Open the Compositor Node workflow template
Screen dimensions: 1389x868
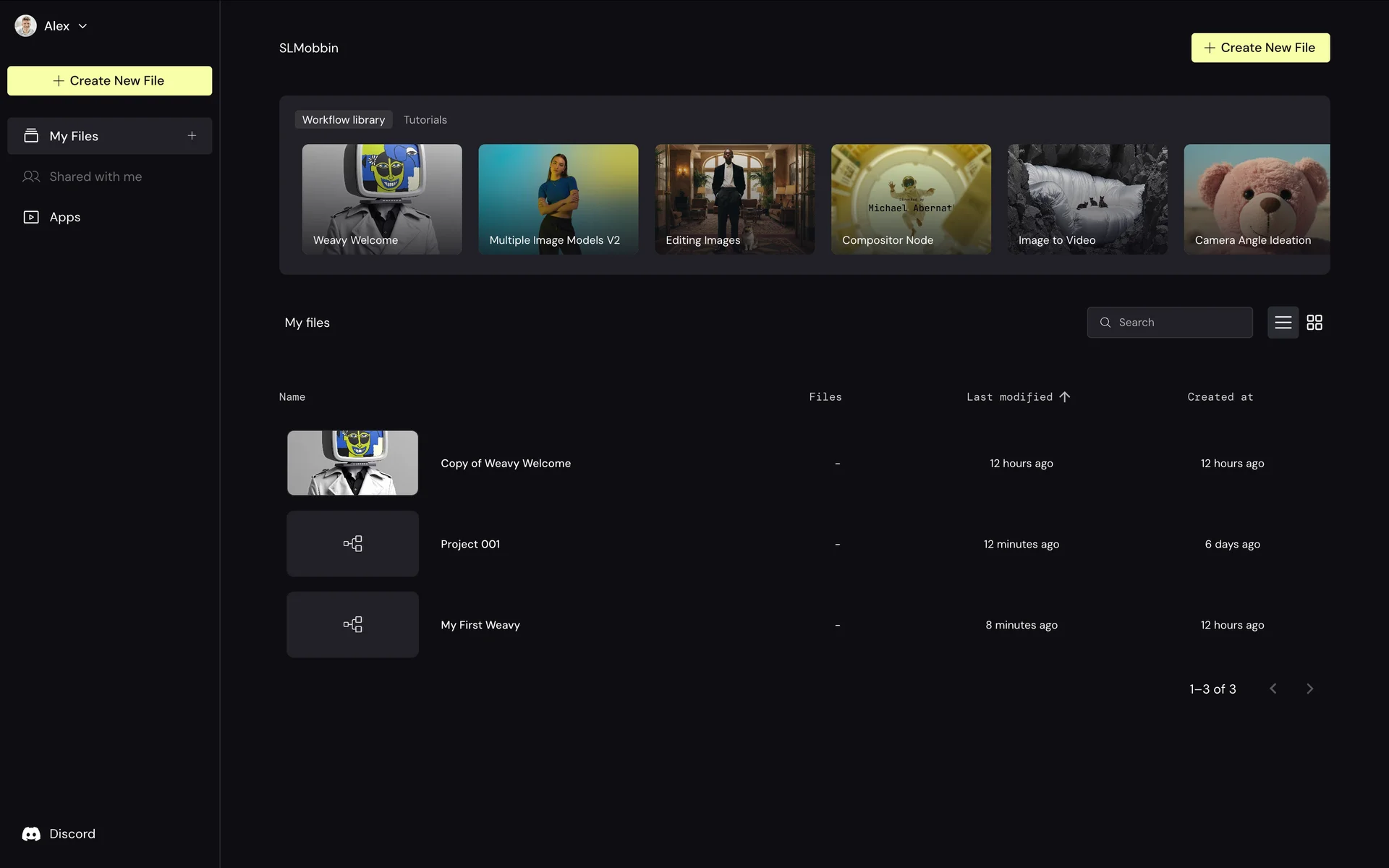(911, 199)
